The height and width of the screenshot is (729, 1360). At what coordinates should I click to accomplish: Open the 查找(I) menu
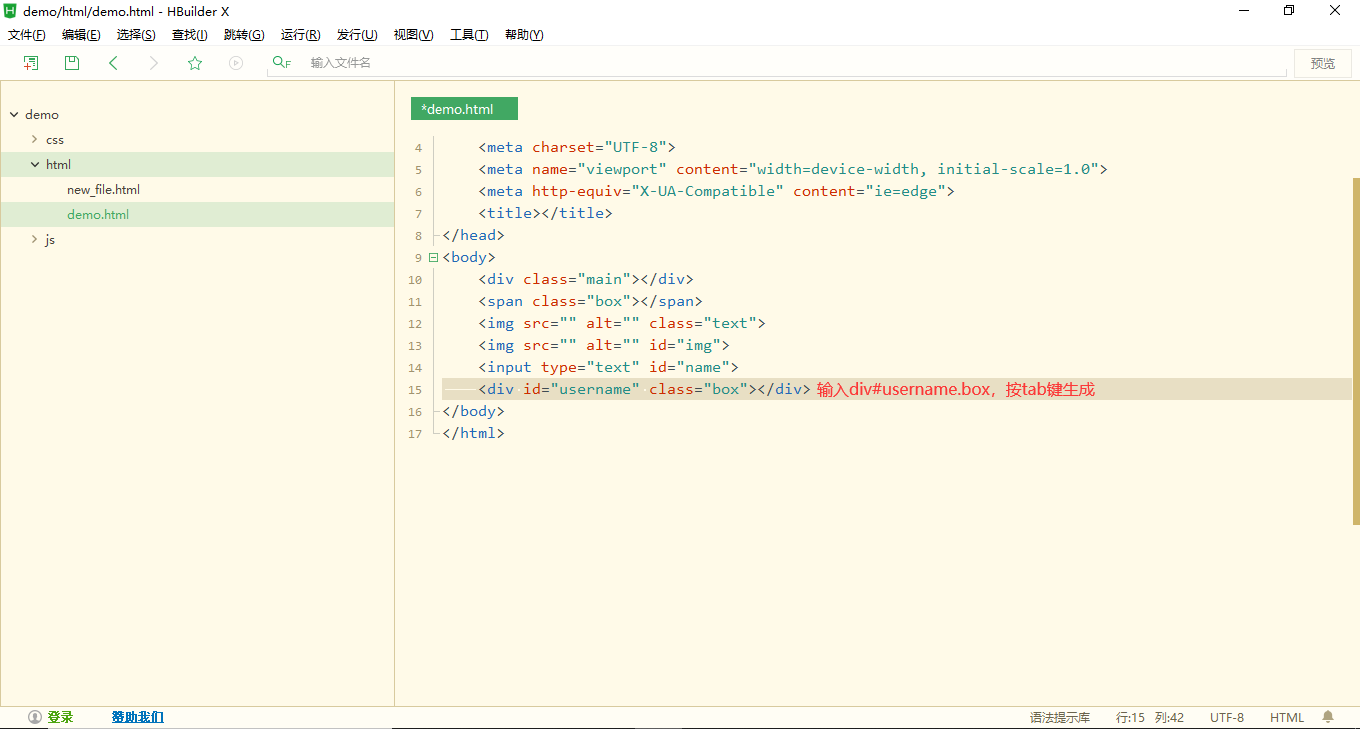[190, 35]
